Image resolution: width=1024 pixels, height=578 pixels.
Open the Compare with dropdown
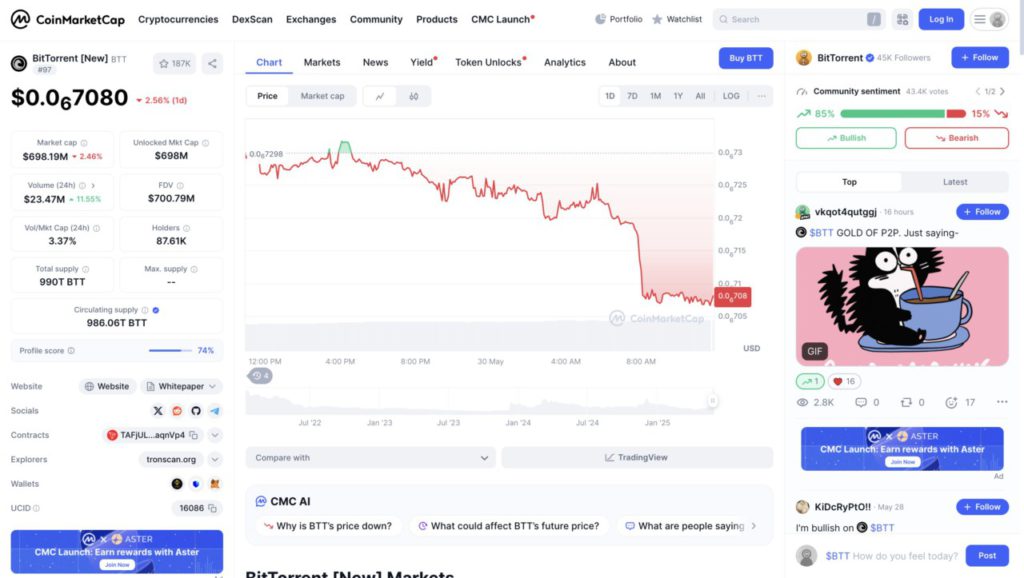370,458
